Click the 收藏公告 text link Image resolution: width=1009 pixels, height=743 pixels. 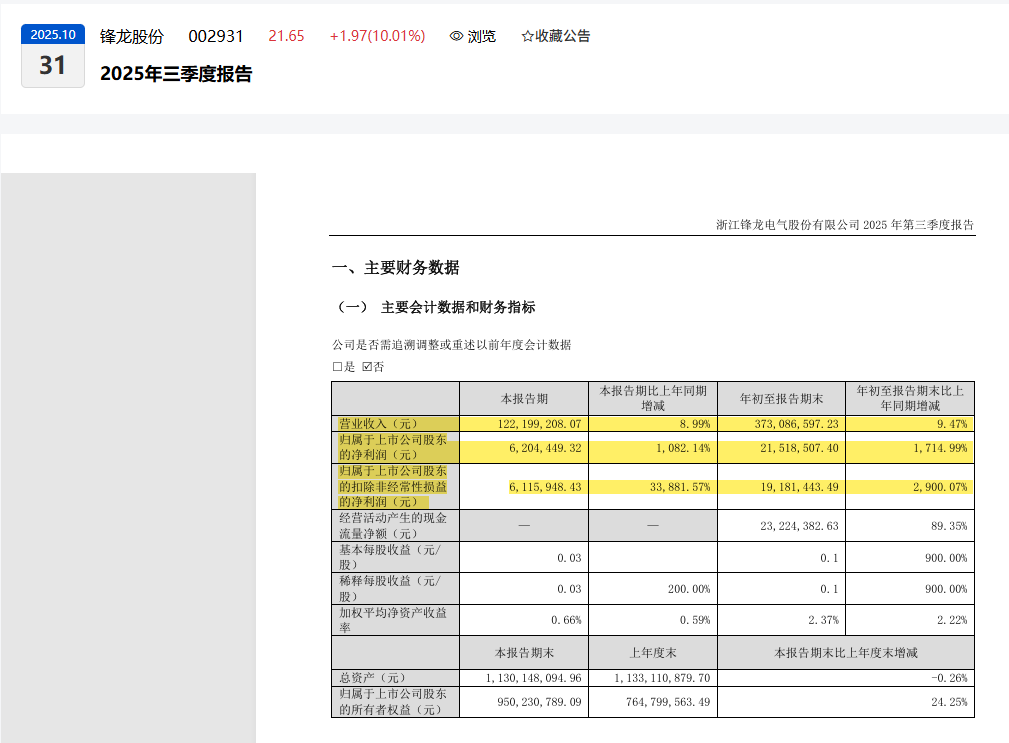563,36
